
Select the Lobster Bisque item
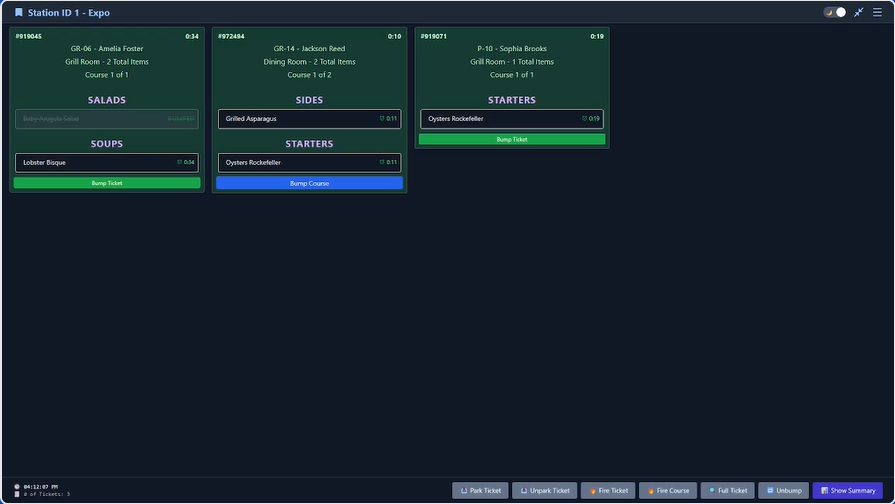pyautogui.click(x=107, y=163)
